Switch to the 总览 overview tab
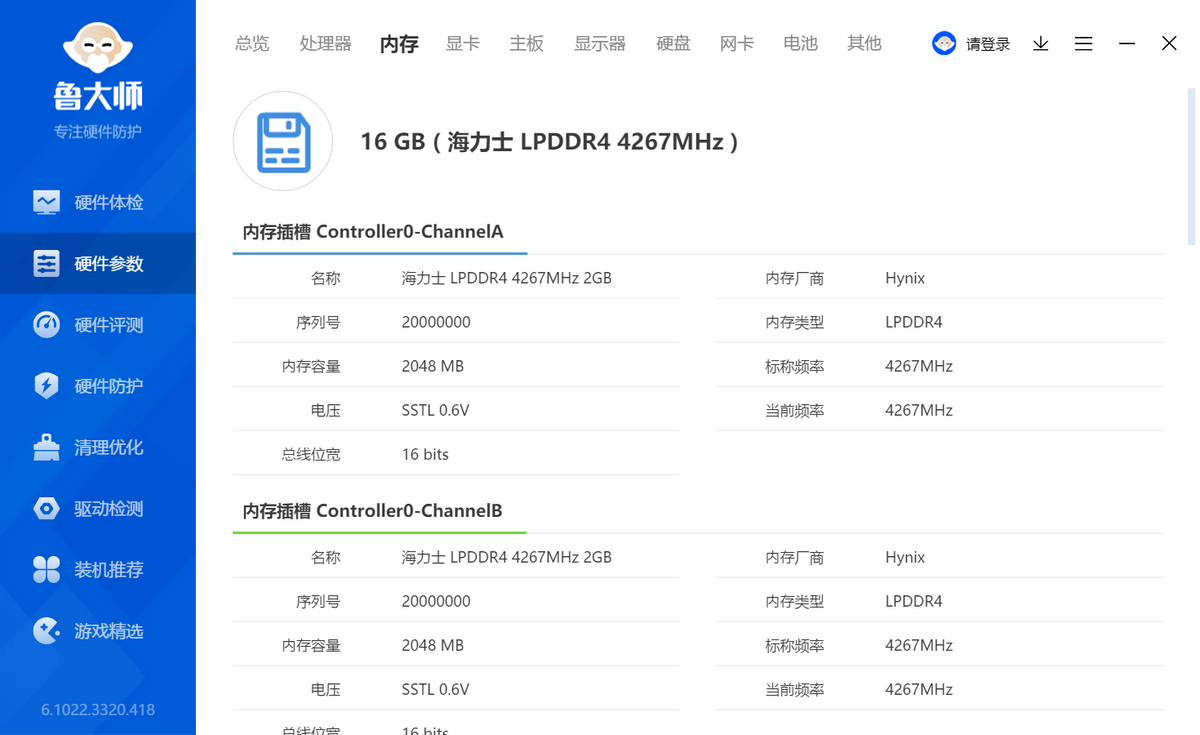 (x=252, y=43)
